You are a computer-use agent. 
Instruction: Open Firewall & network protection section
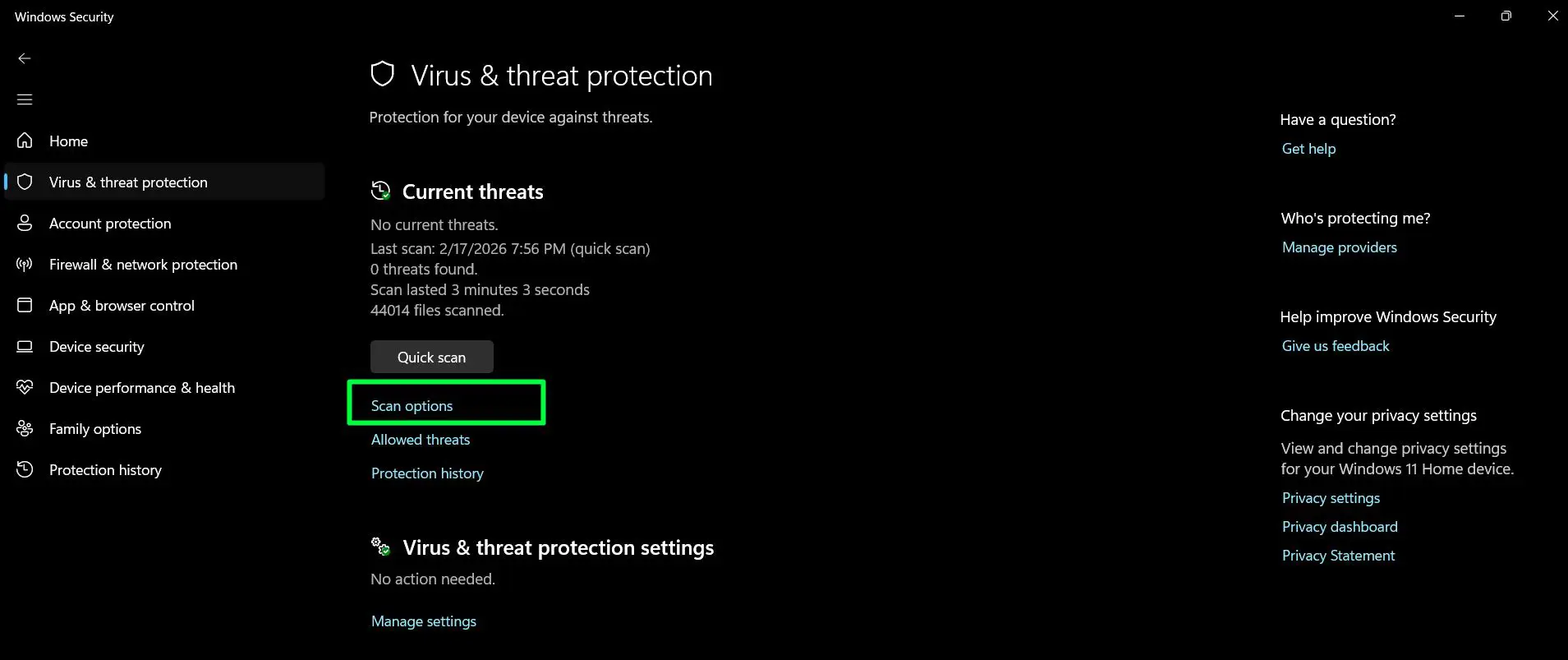click(x=143, y=264)
